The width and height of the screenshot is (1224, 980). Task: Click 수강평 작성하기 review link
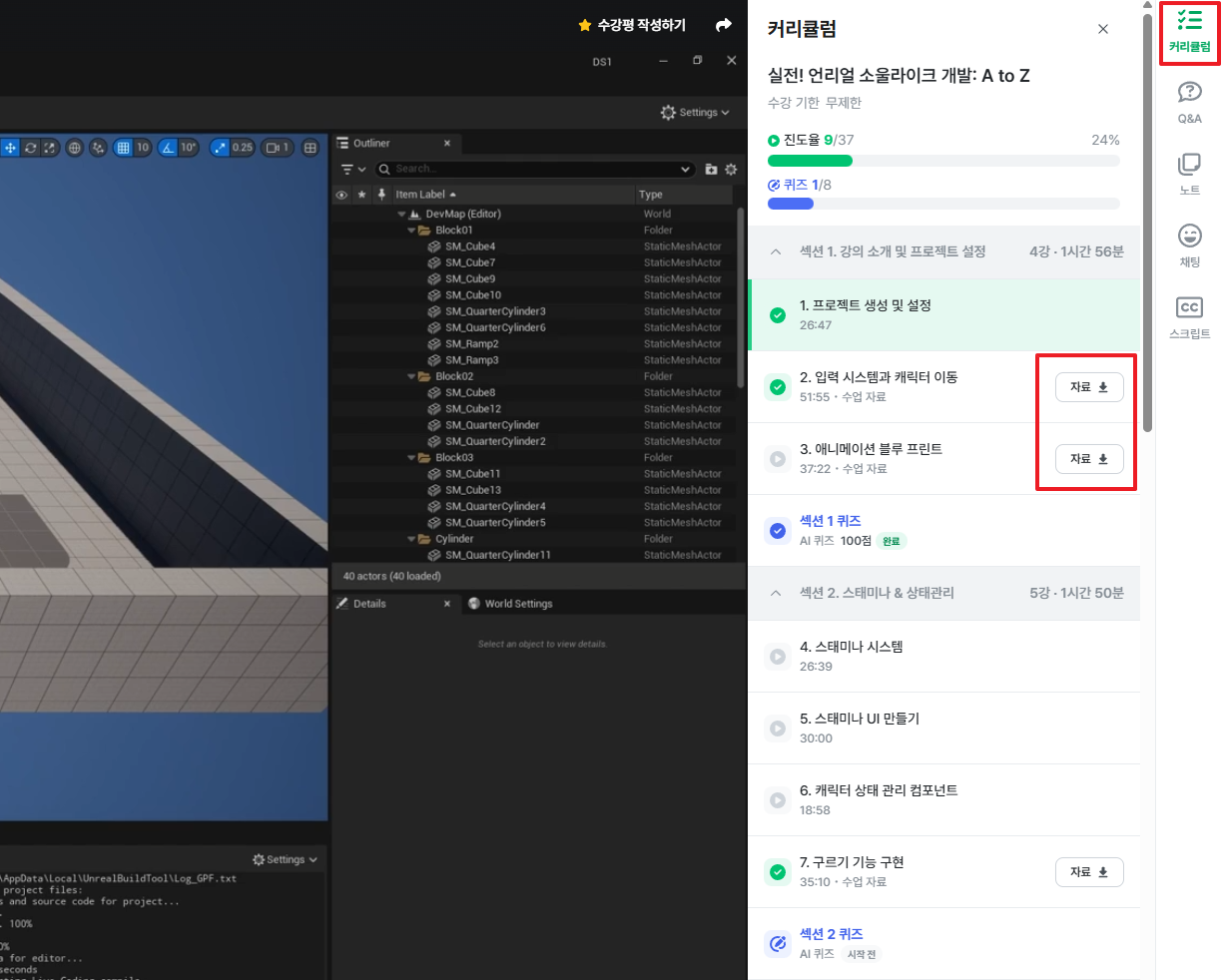pyautogui.click(x=633, y=25)
